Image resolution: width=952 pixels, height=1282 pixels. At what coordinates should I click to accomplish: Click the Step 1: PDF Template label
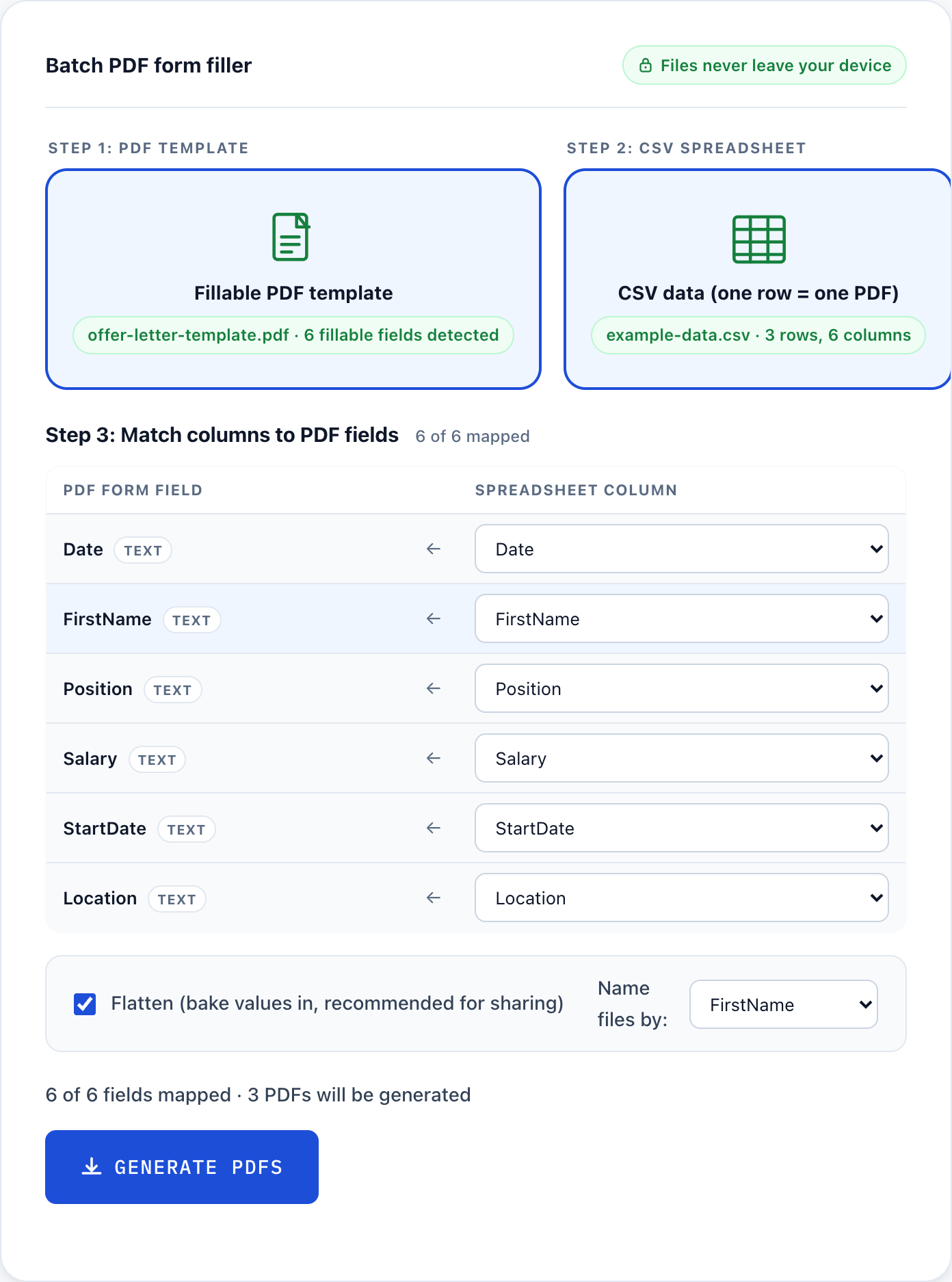click(148, 148)
